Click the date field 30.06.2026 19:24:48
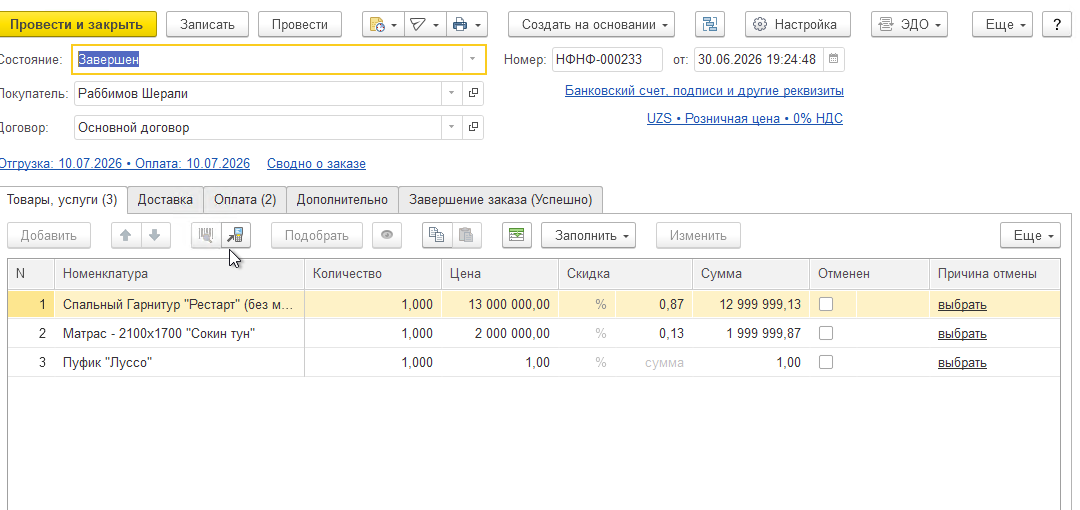 pyautogui.click(x=758, y=59)
